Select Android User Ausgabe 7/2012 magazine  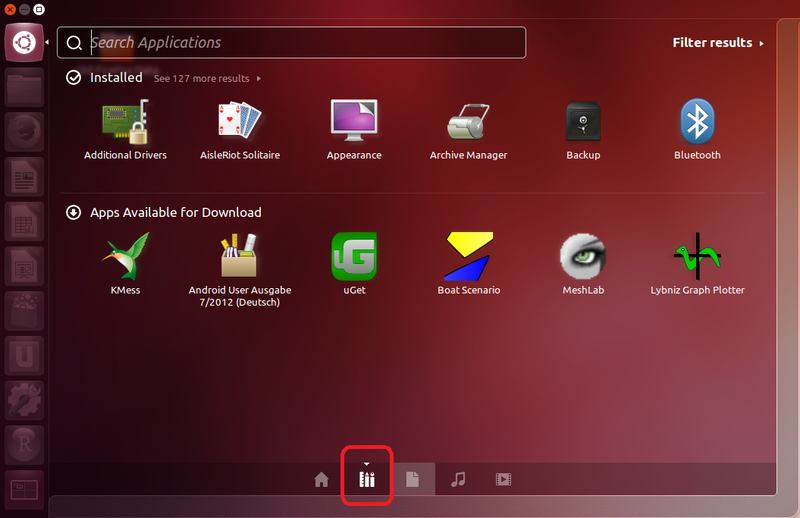pos(240,270)
